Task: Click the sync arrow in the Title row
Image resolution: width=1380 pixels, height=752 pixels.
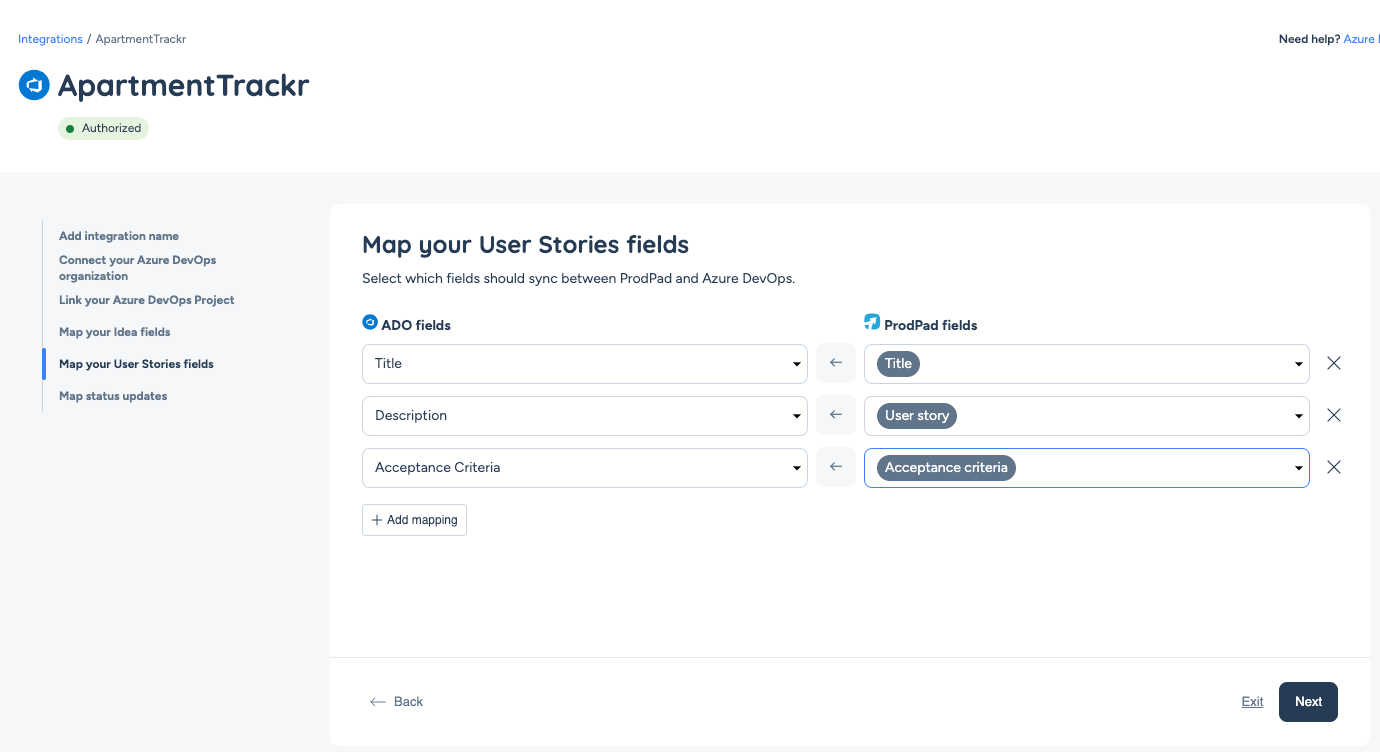Action: (836, 364)
